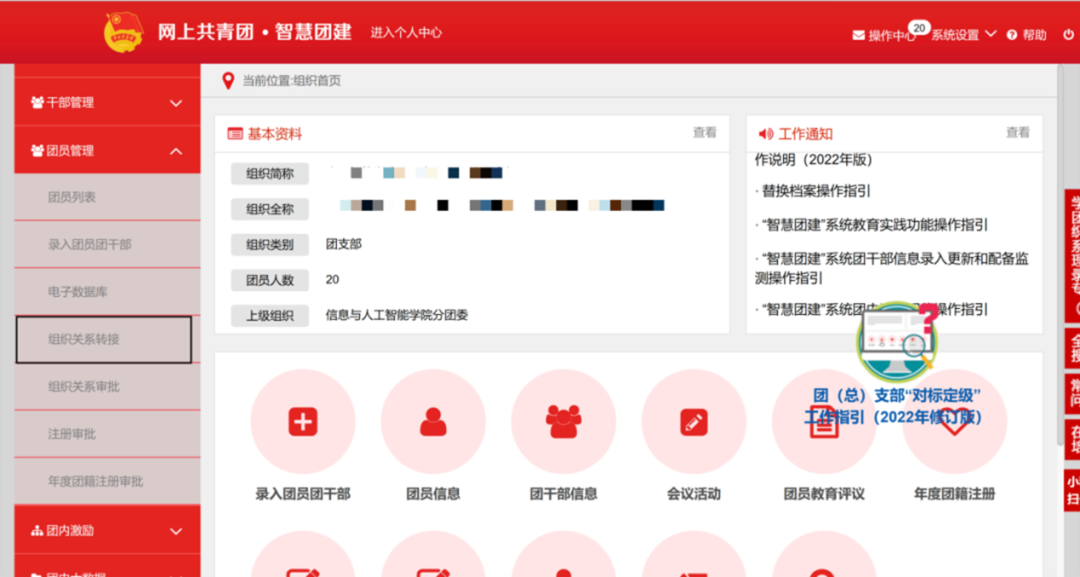This screenshot has height=577, width=1080.
Task: Click the 基本资料 card icon
Action: (235, 134)
